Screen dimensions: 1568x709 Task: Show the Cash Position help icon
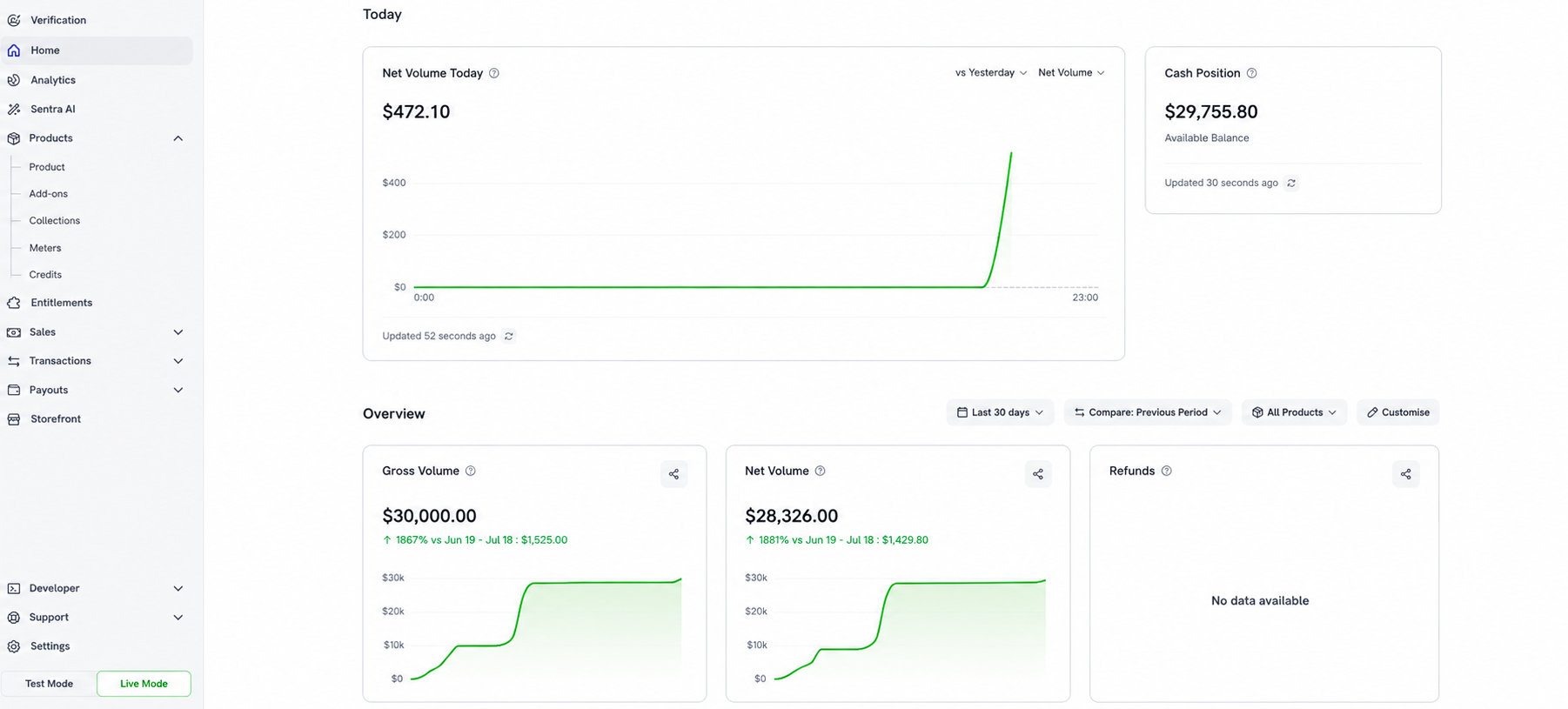(1251, 73)
